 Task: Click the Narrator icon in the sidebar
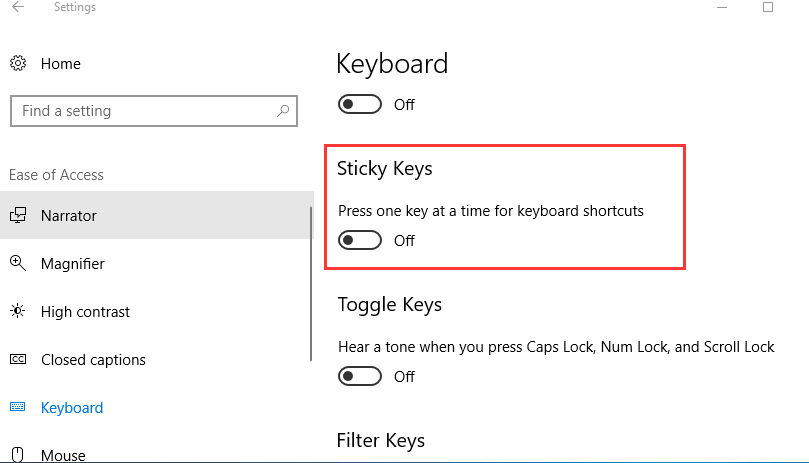(x=18, y=216)
